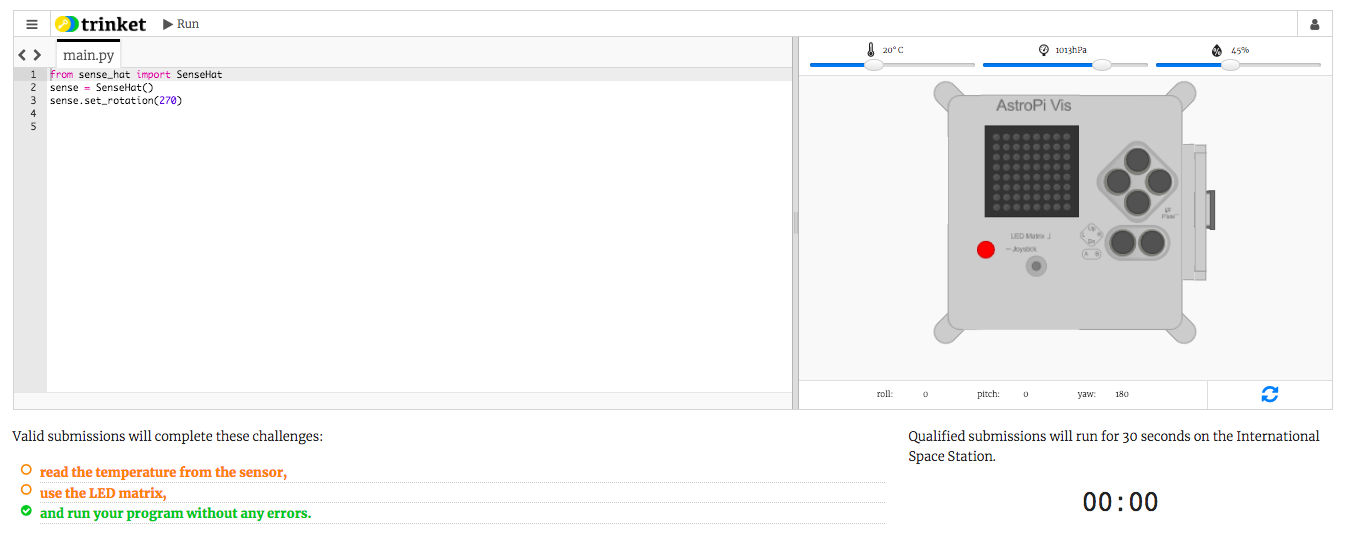This screenshot has width=1351, height=537.
Task: Adjust the humidity slider handle
Action: coord(1231,65)
